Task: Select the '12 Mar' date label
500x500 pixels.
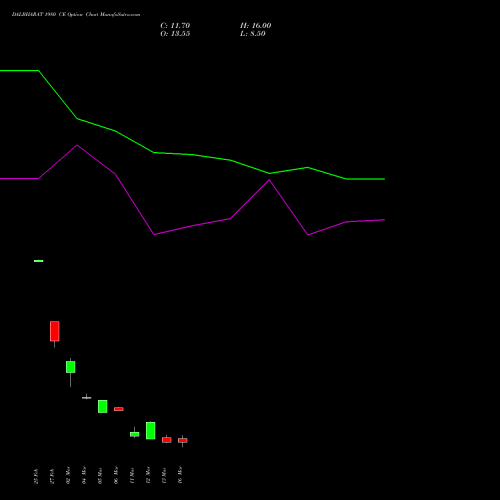Action: [148, 475]
